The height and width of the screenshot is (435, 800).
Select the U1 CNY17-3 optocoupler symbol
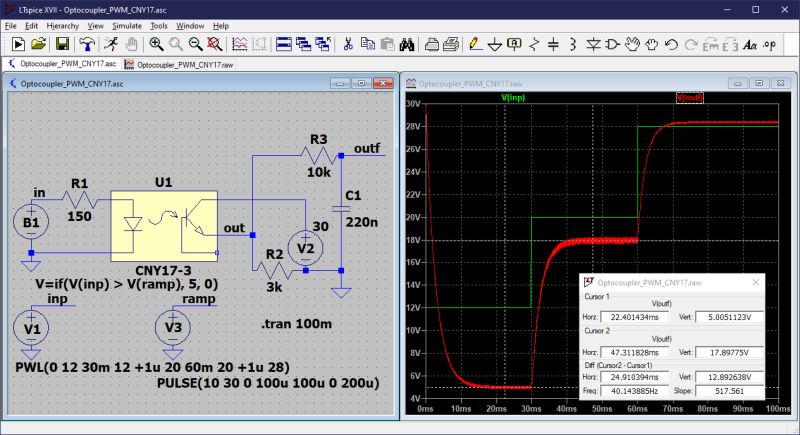click(x=164, y=226)
